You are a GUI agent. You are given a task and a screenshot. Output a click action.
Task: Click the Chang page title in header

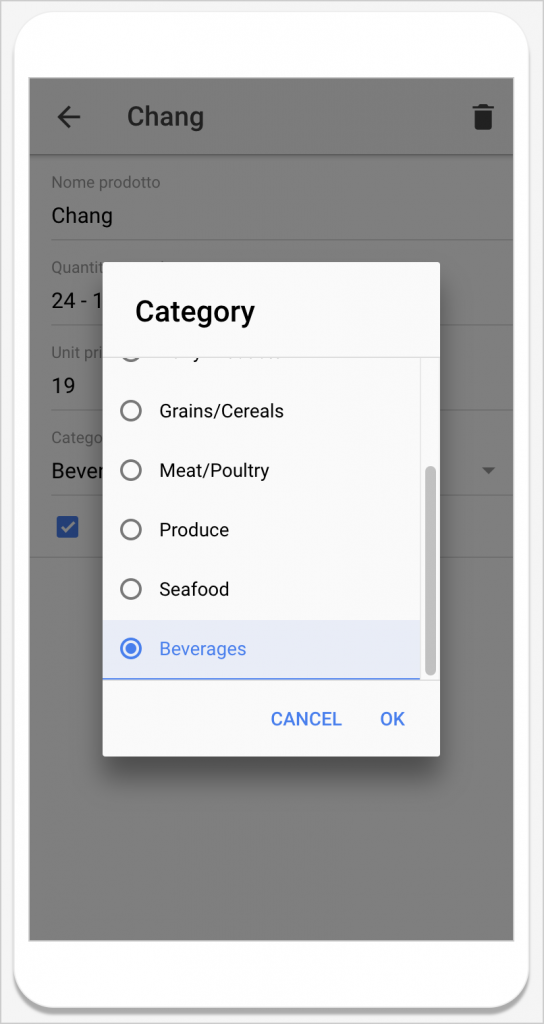tap(165, 117)
